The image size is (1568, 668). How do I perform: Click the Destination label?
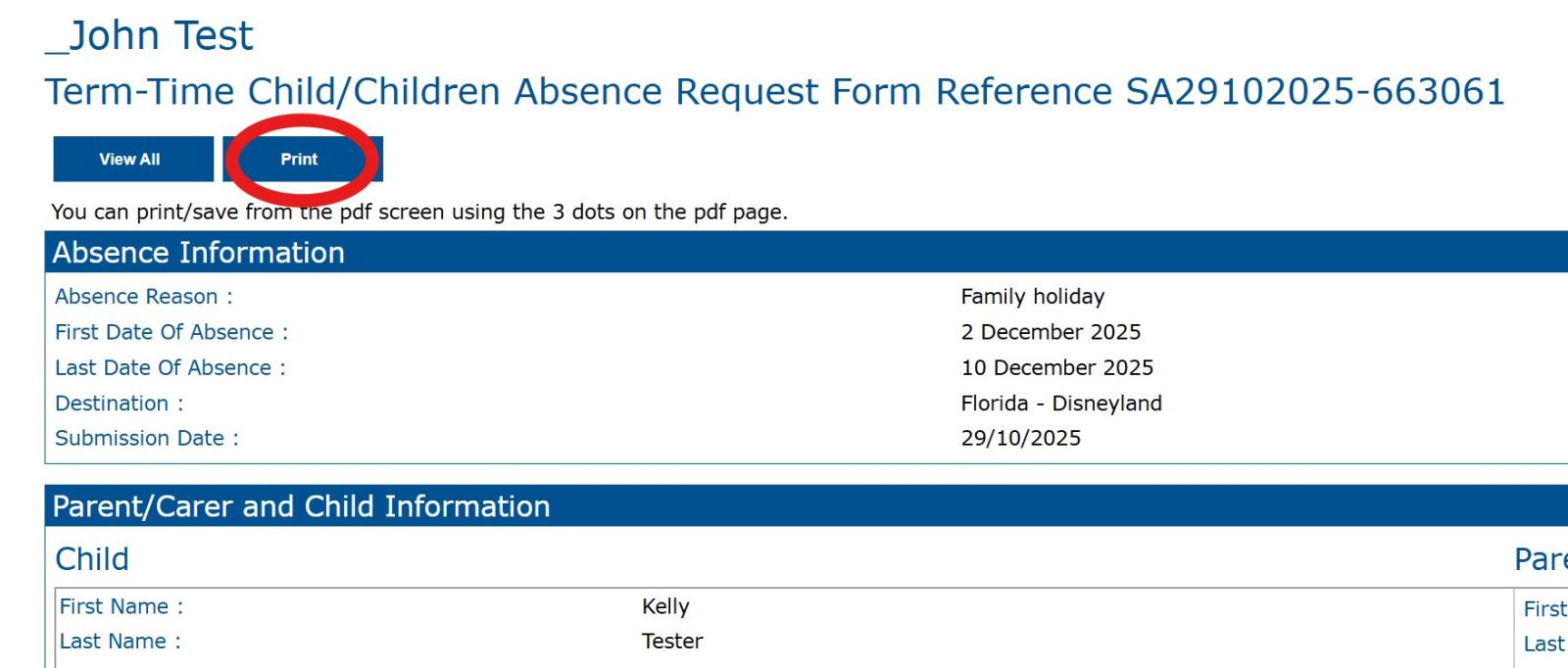(119, 404)
